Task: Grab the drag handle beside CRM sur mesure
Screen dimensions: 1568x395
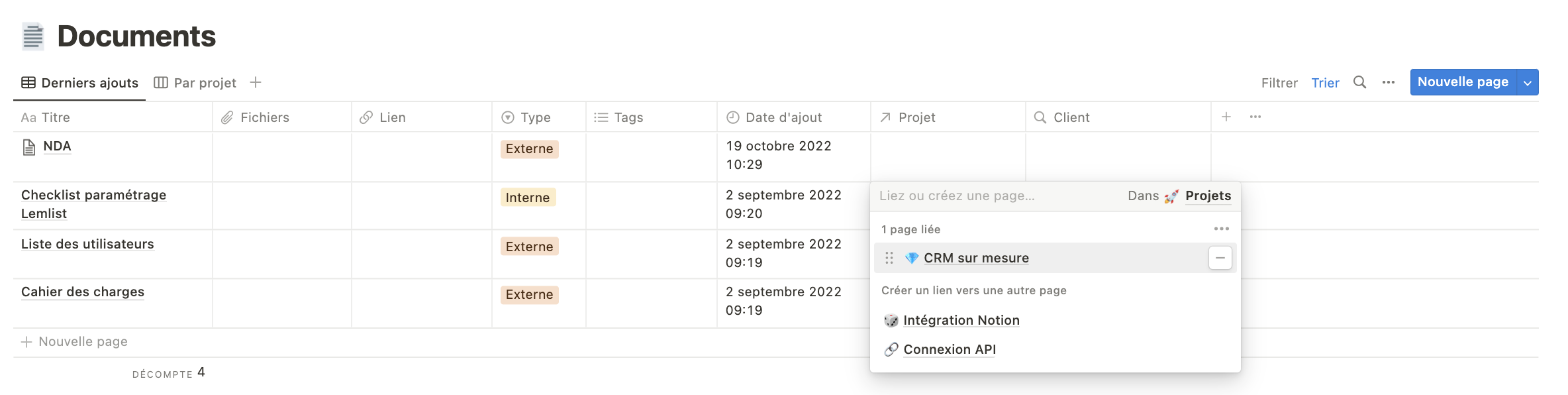Action: coord(889,258)
